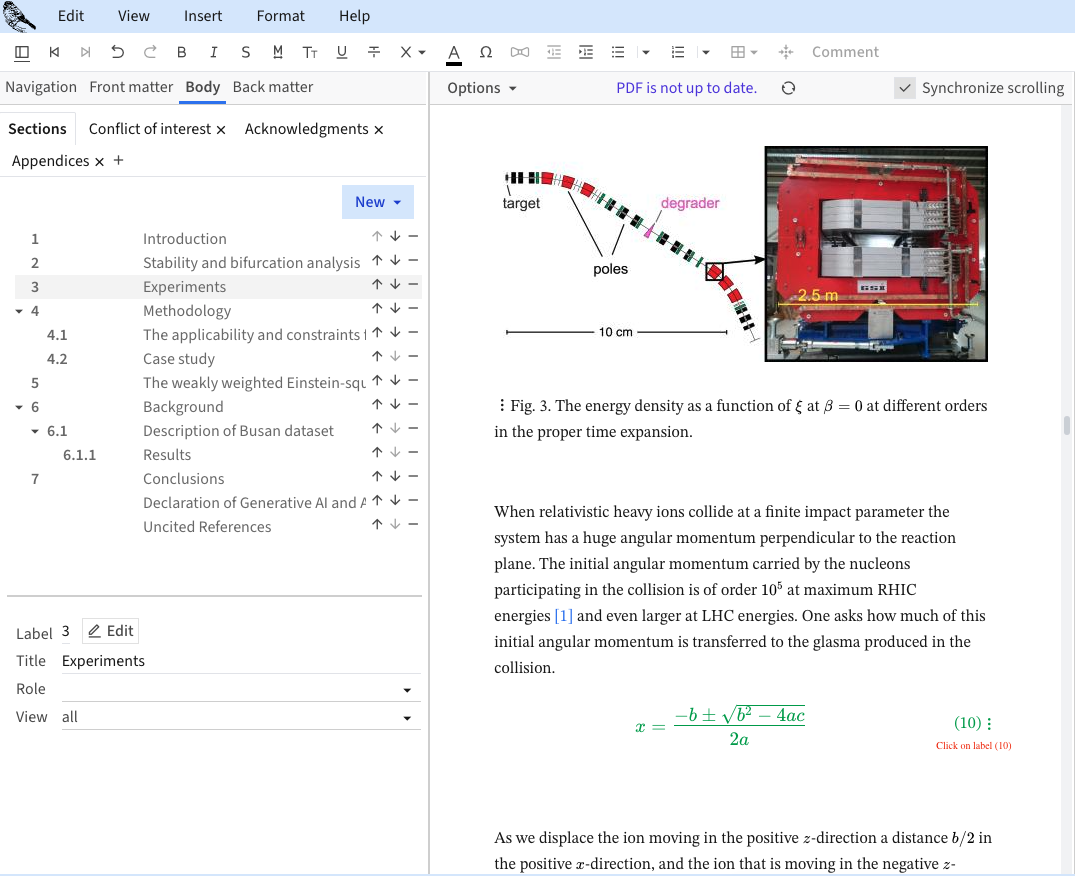
Task: Close the Conflict of interest tab
Action: (221, 130)
